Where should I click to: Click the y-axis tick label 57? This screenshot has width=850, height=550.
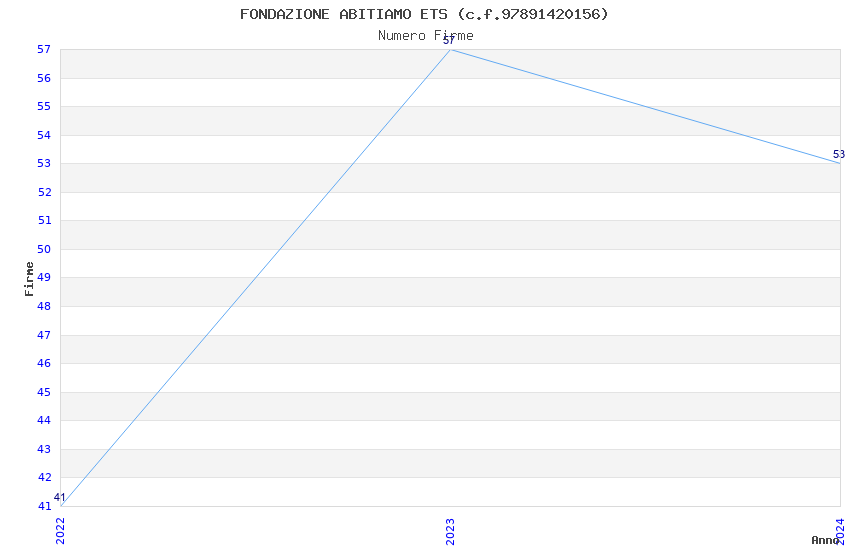tap(44, 50)
